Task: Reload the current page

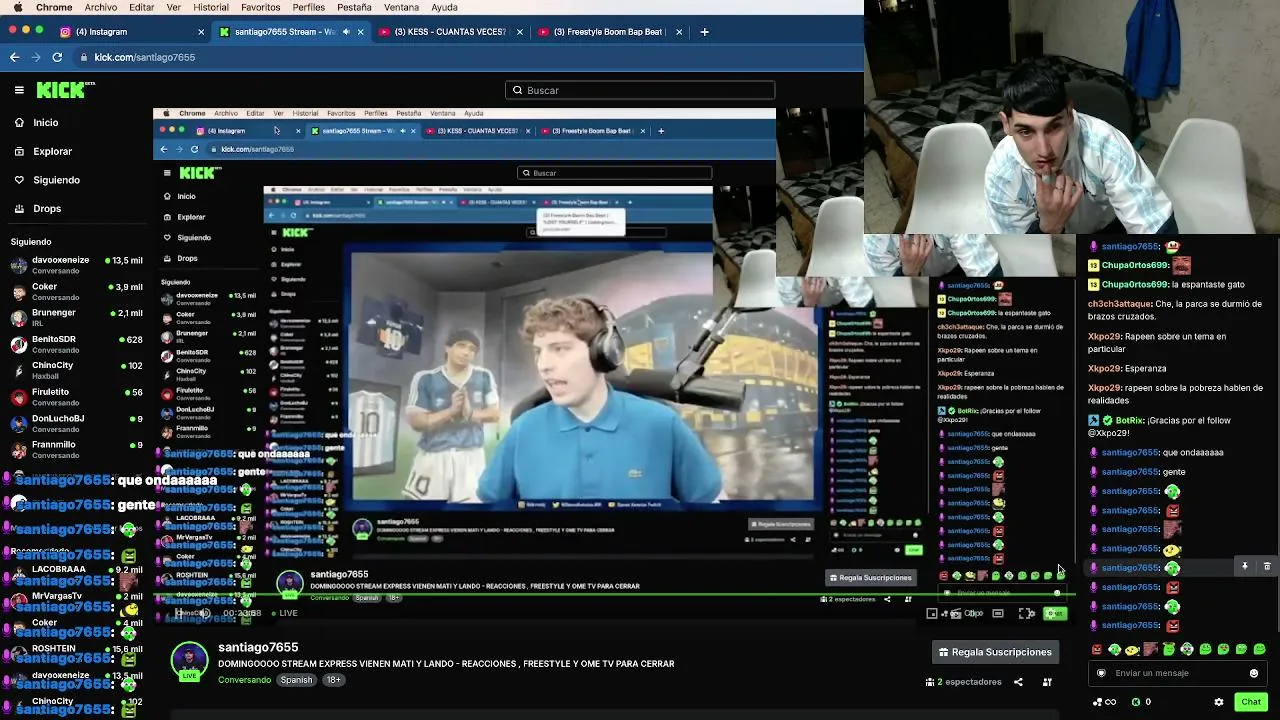Action: pos(57,57)
